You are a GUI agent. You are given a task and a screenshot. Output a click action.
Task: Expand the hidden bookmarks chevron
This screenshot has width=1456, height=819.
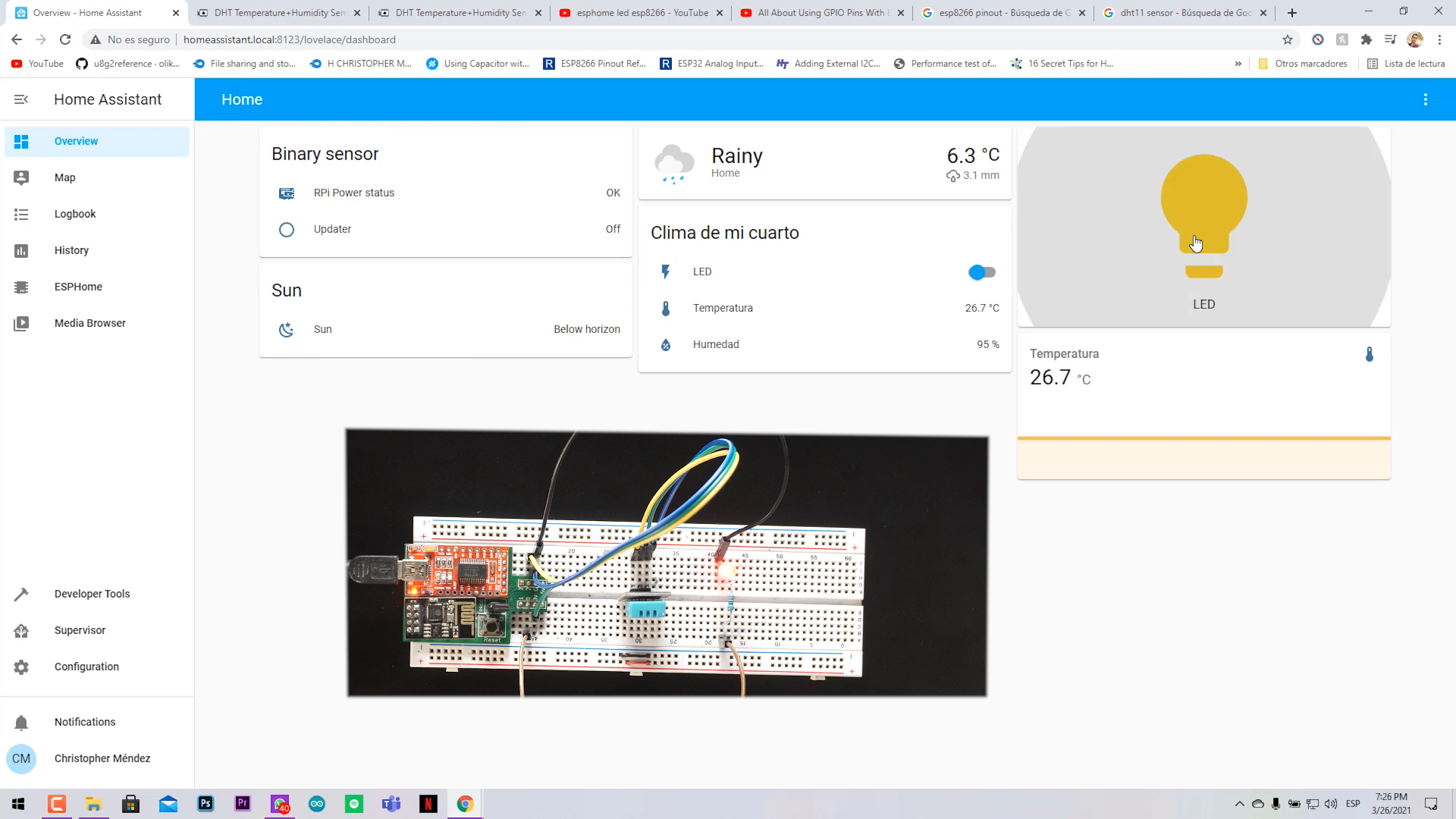(1238, 64)
